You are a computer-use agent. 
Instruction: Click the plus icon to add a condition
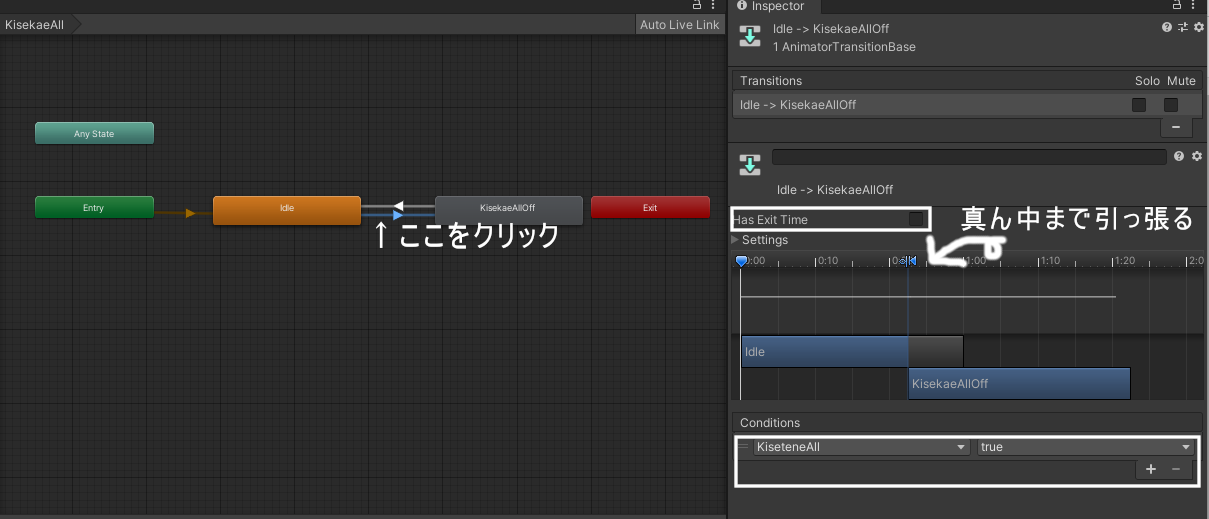tap(1151, 469)
